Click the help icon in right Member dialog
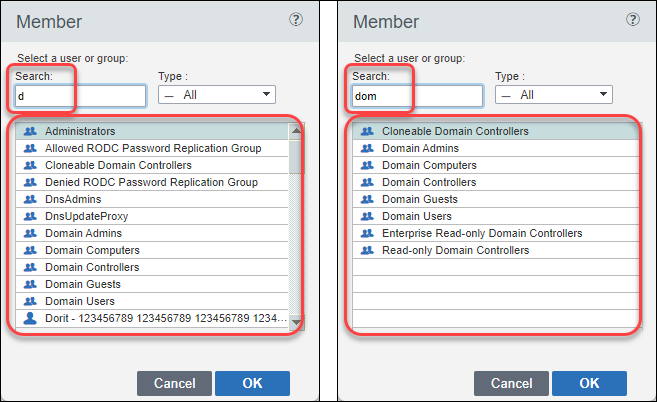Image resolution: width=657 pixels, height=402 pixels. click(x=632, y=20)
